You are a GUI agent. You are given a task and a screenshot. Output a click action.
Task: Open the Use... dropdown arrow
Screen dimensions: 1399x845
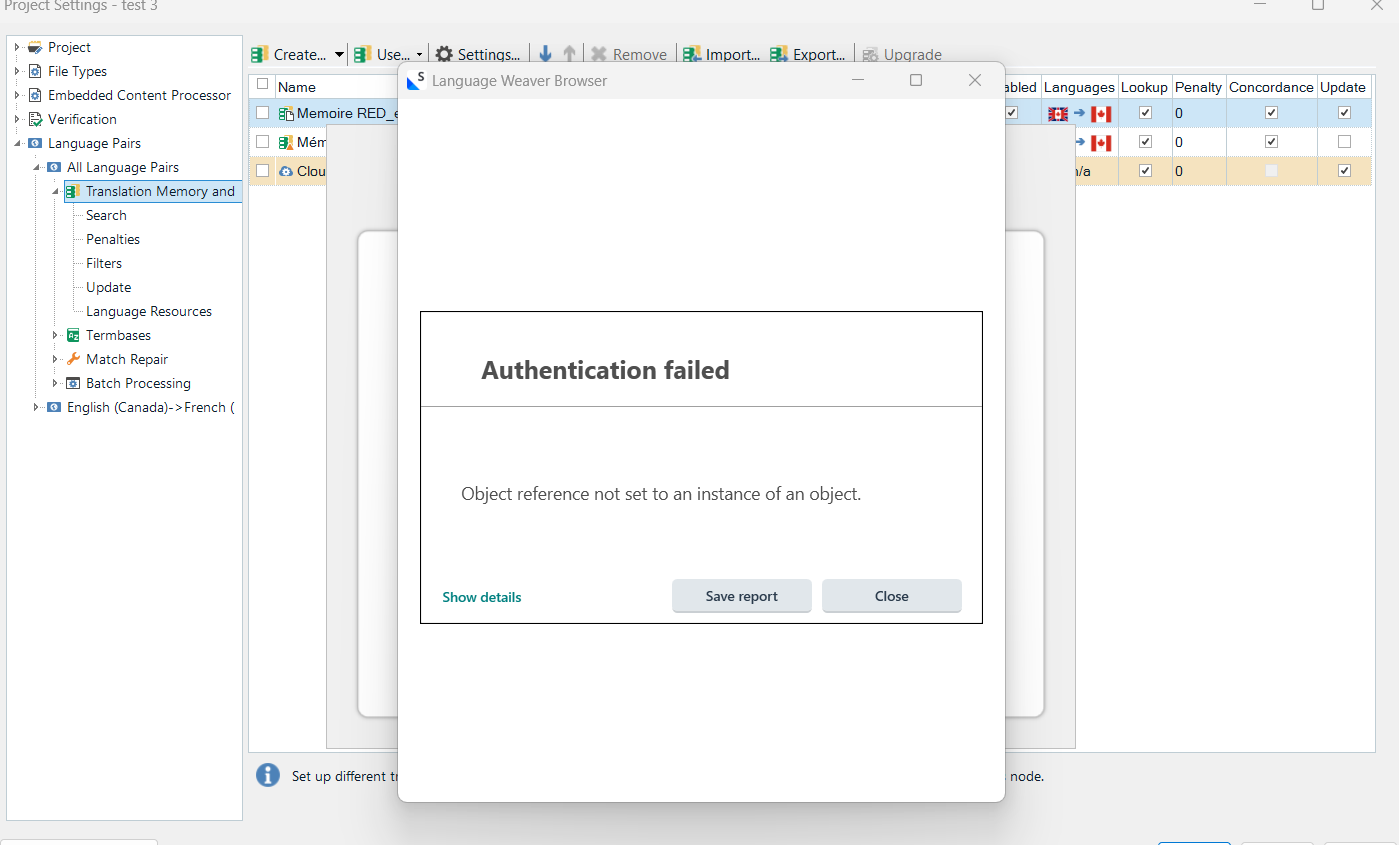tap(418, 54)
